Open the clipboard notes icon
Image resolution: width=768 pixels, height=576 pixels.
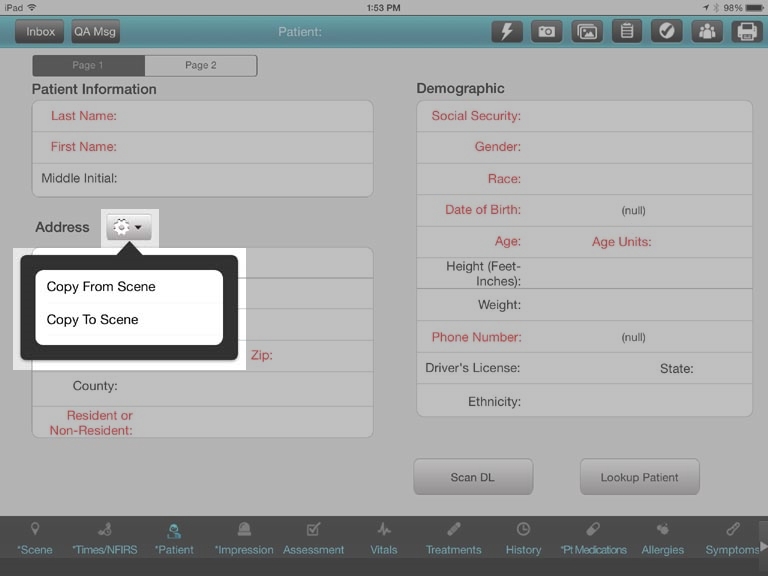[x=627, y=32]
